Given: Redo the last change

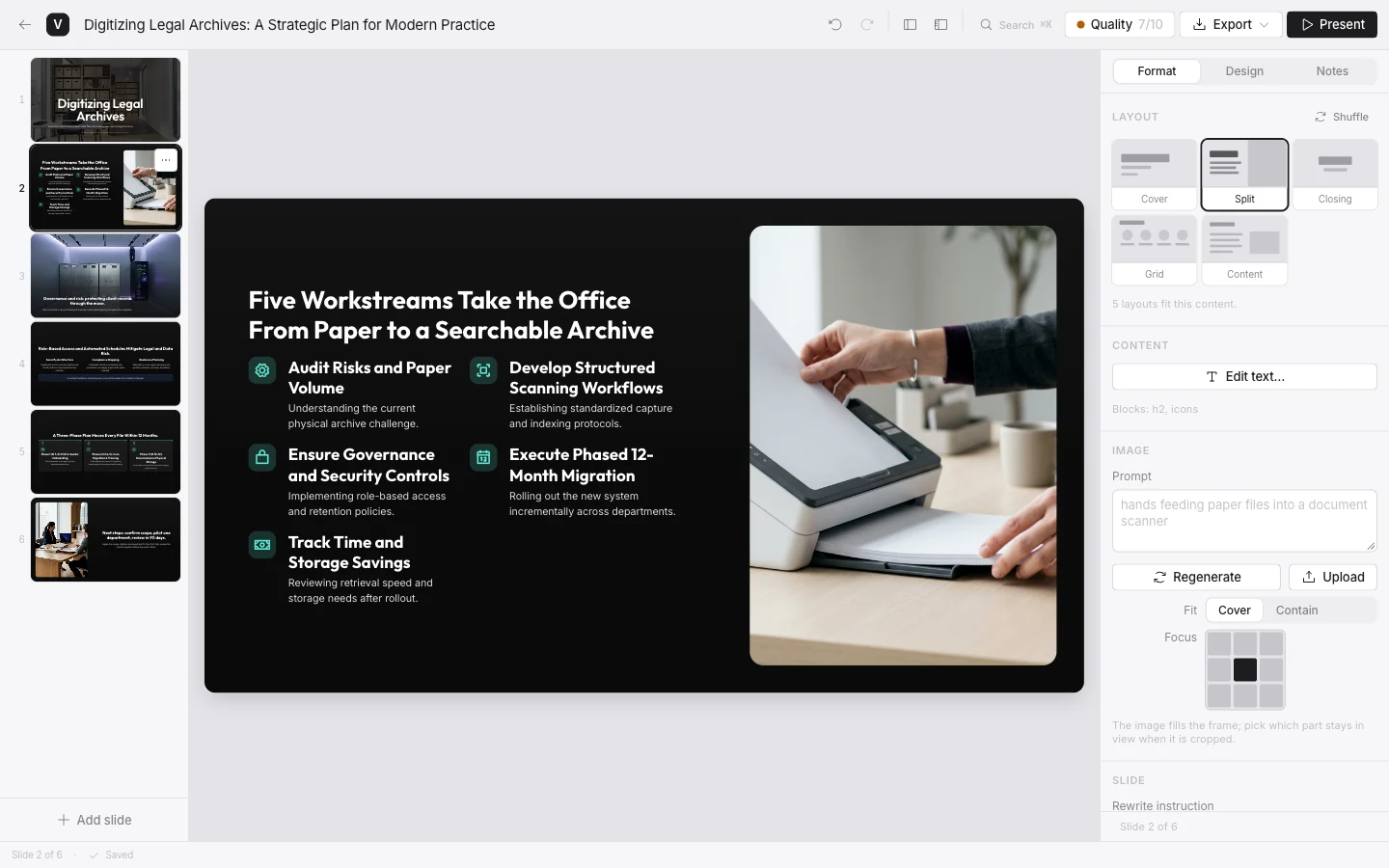Looking at the screenshot, I should [x=867, y=25].
